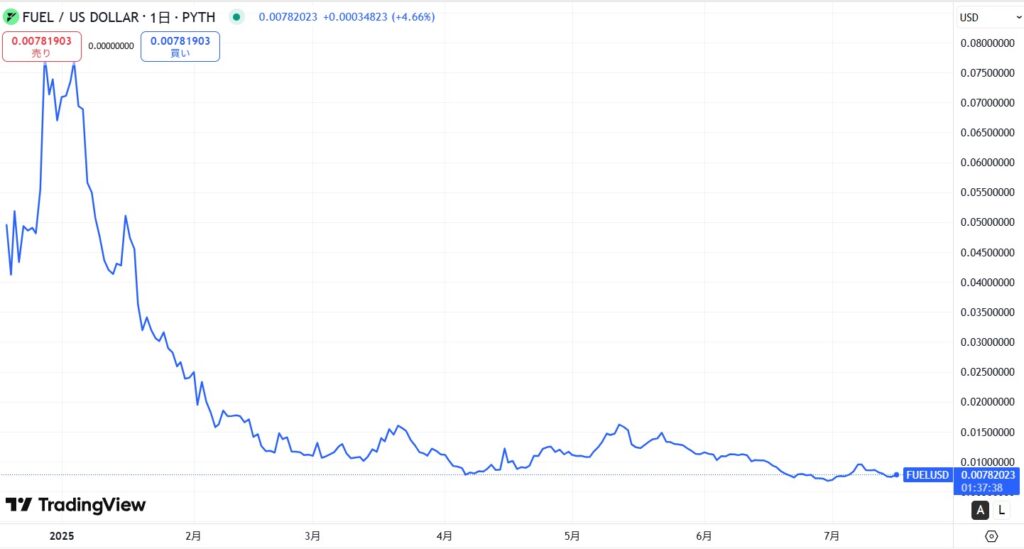
Task: Open chart settings gear icon
Action: tap(991, 536)
